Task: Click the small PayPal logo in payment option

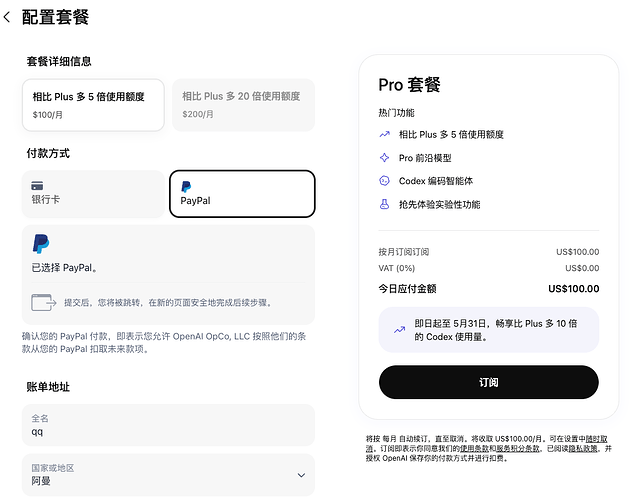Action: [186, 187]
